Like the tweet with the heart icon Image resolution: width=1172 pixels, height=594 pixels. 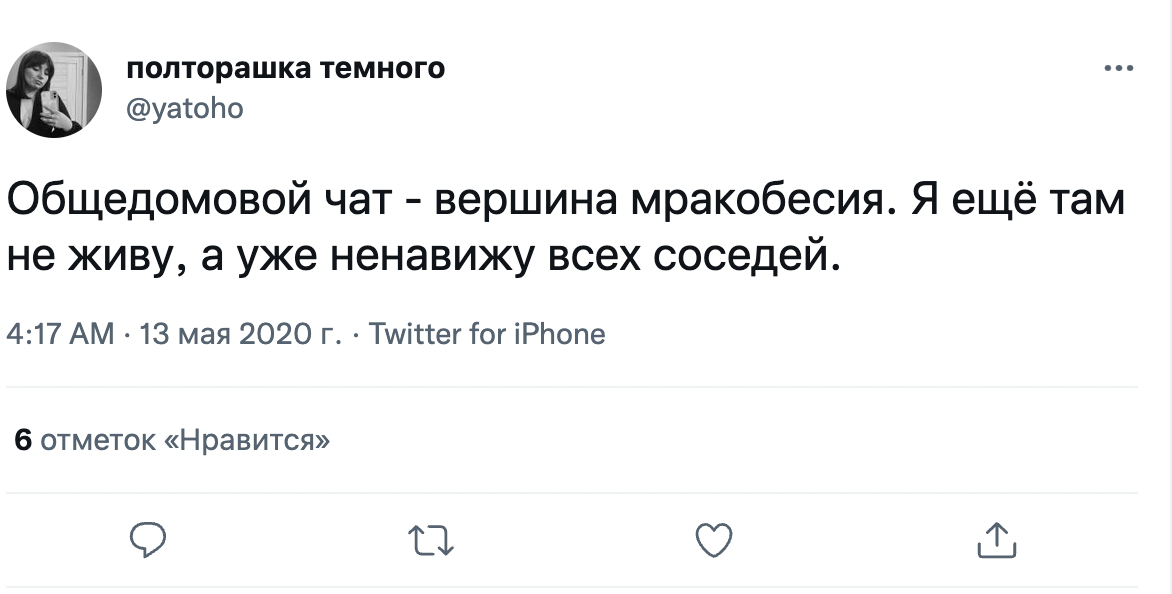tap(713, 540)
